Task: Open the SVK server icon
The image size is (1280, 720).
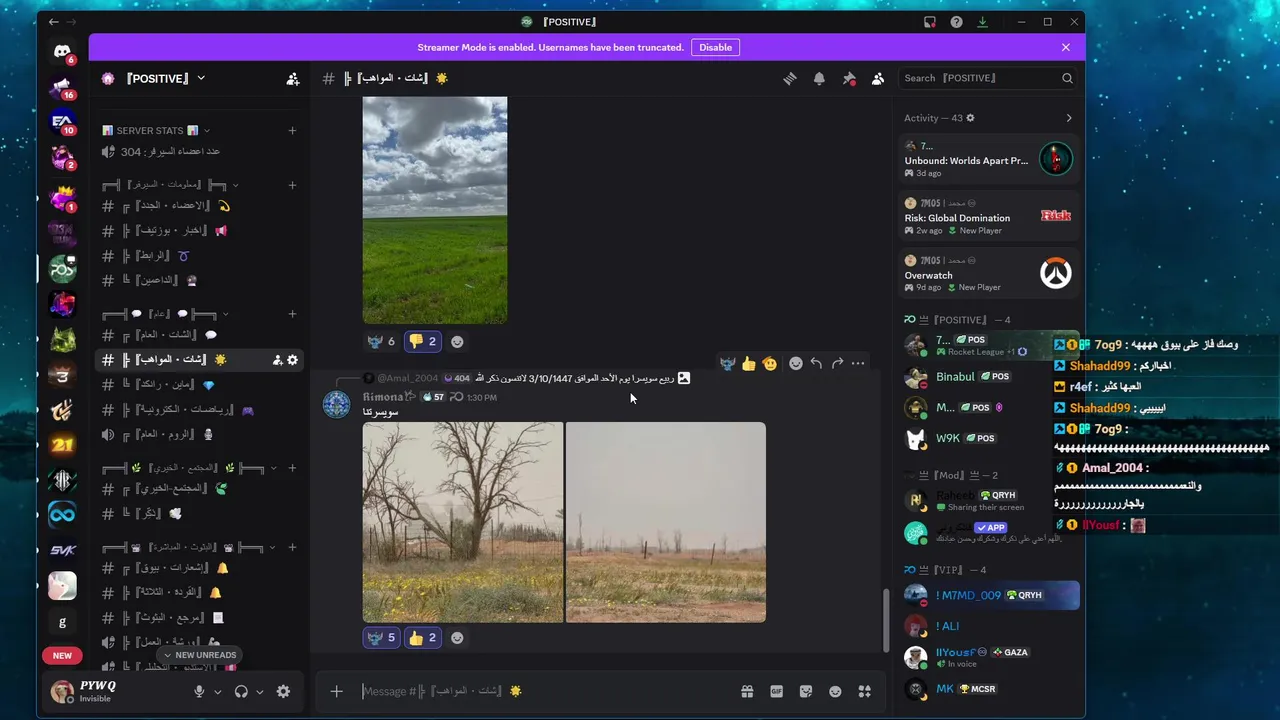Action: point(62,550)
